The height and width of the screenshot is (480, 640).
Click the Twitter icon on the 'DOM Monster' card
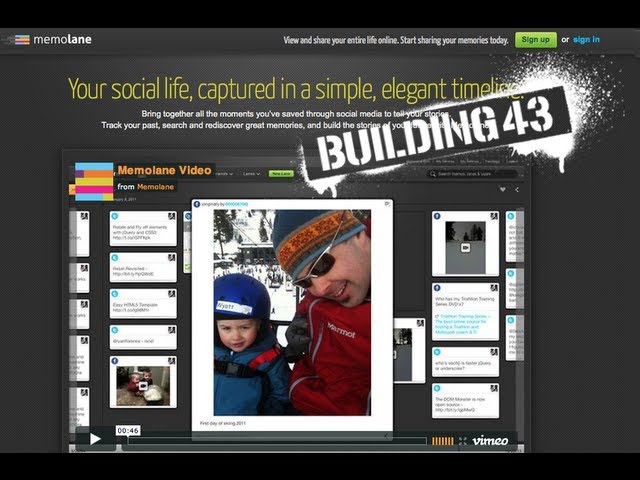pos(437,389)
